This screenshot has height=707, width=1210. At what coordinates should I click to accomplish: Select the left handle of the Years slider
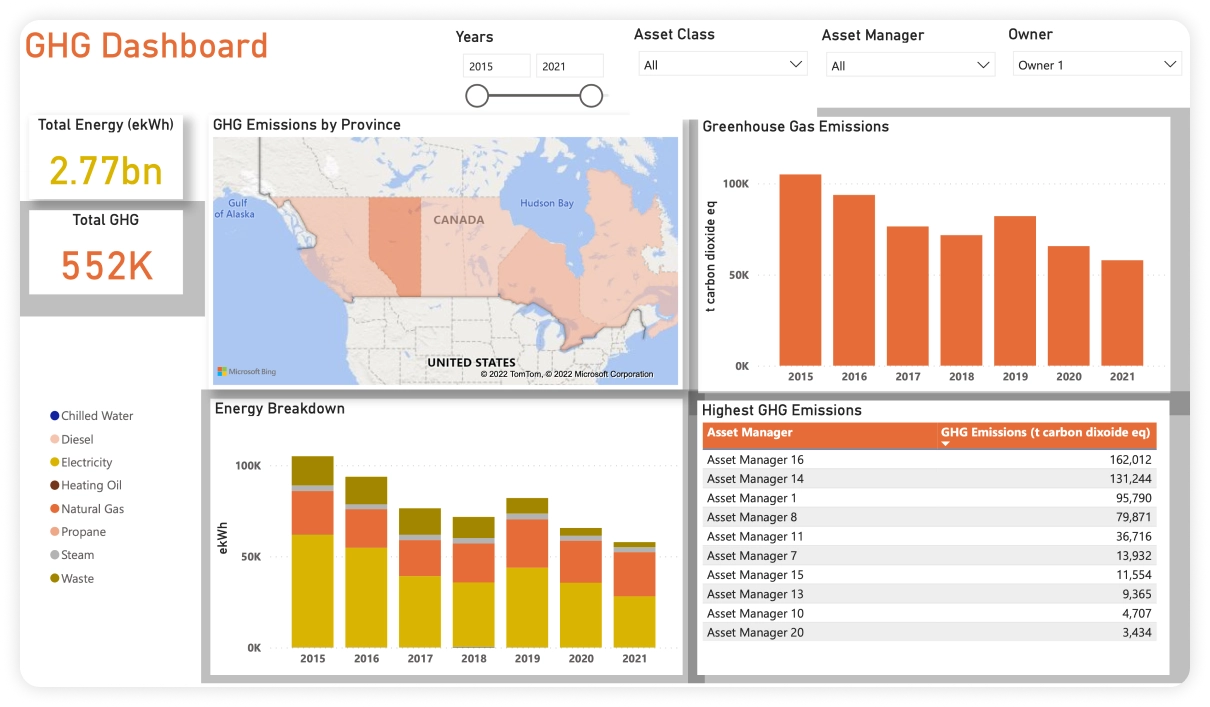pos(477,95)
